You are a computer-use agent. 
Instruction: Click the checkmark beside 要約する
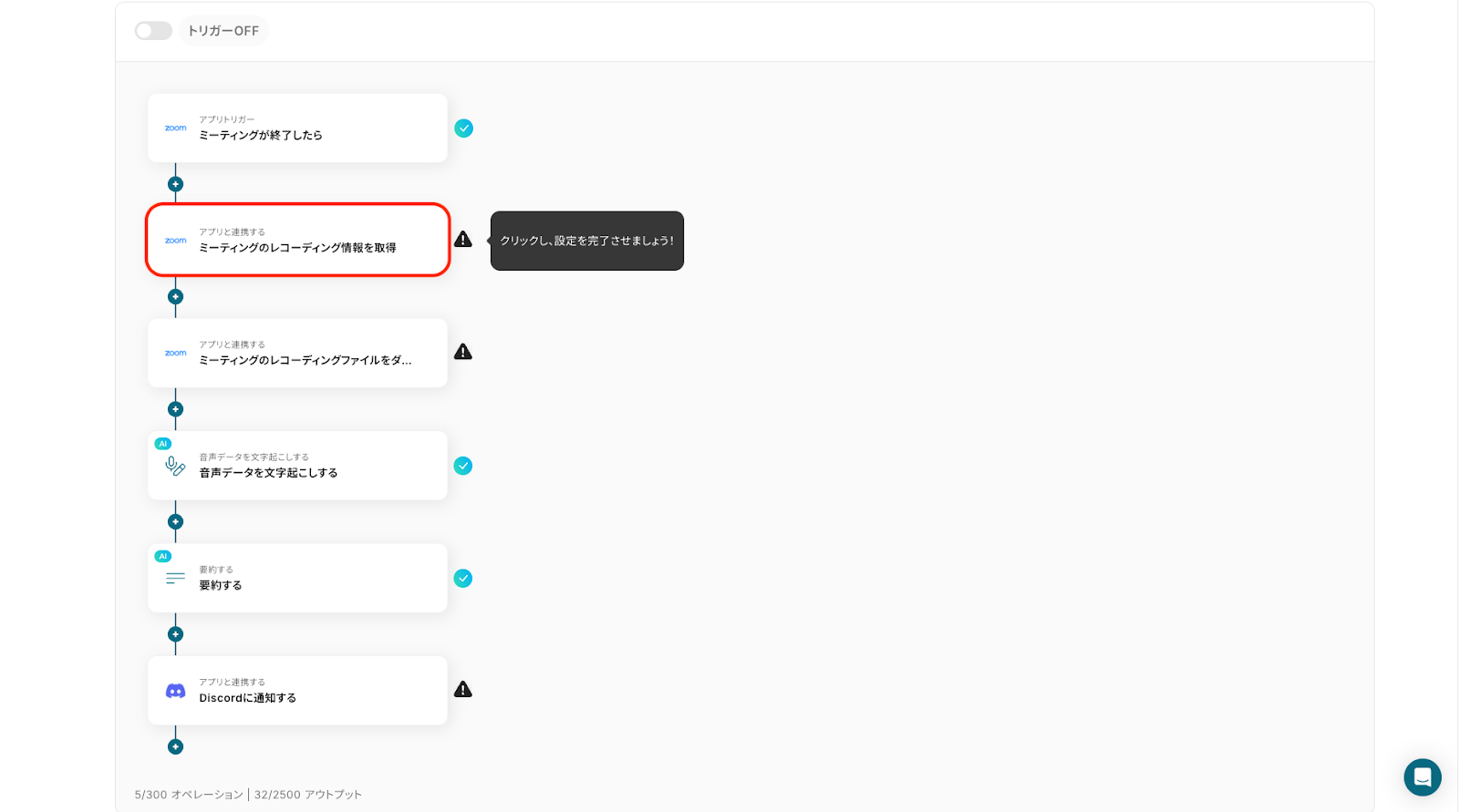[463, 579]
